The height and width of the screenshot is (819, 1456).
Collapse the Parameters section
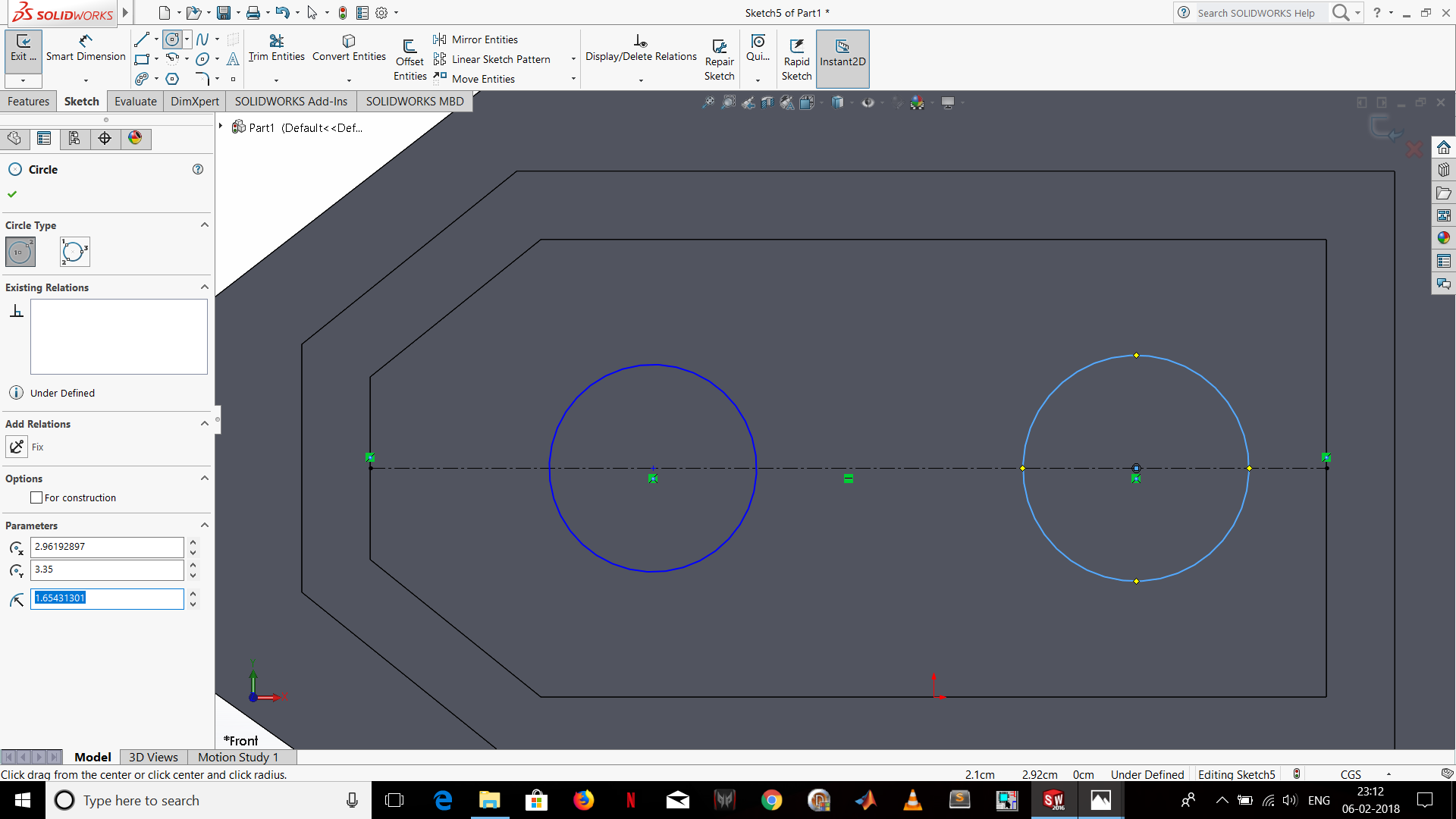(x=204, y=525)
